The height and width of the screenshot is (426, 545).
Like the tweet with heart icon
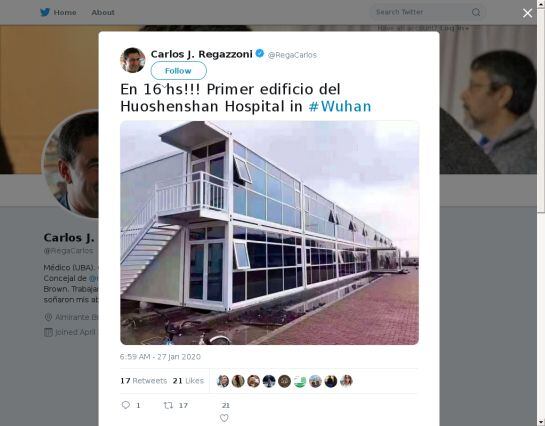[224, 418]
